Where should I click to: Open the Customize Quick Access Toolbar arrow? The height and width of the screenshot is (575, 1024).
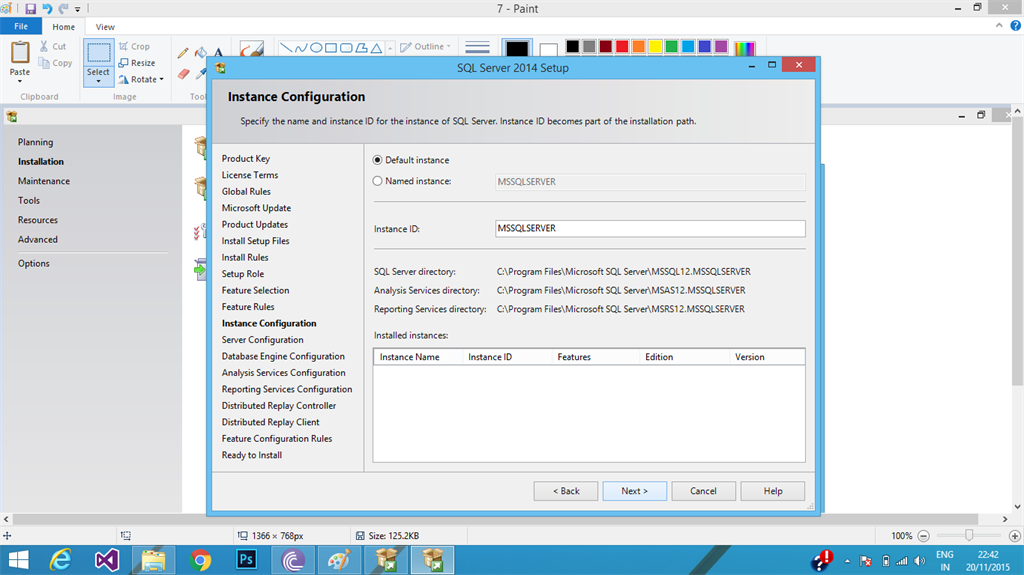click(x=77, y=9)
